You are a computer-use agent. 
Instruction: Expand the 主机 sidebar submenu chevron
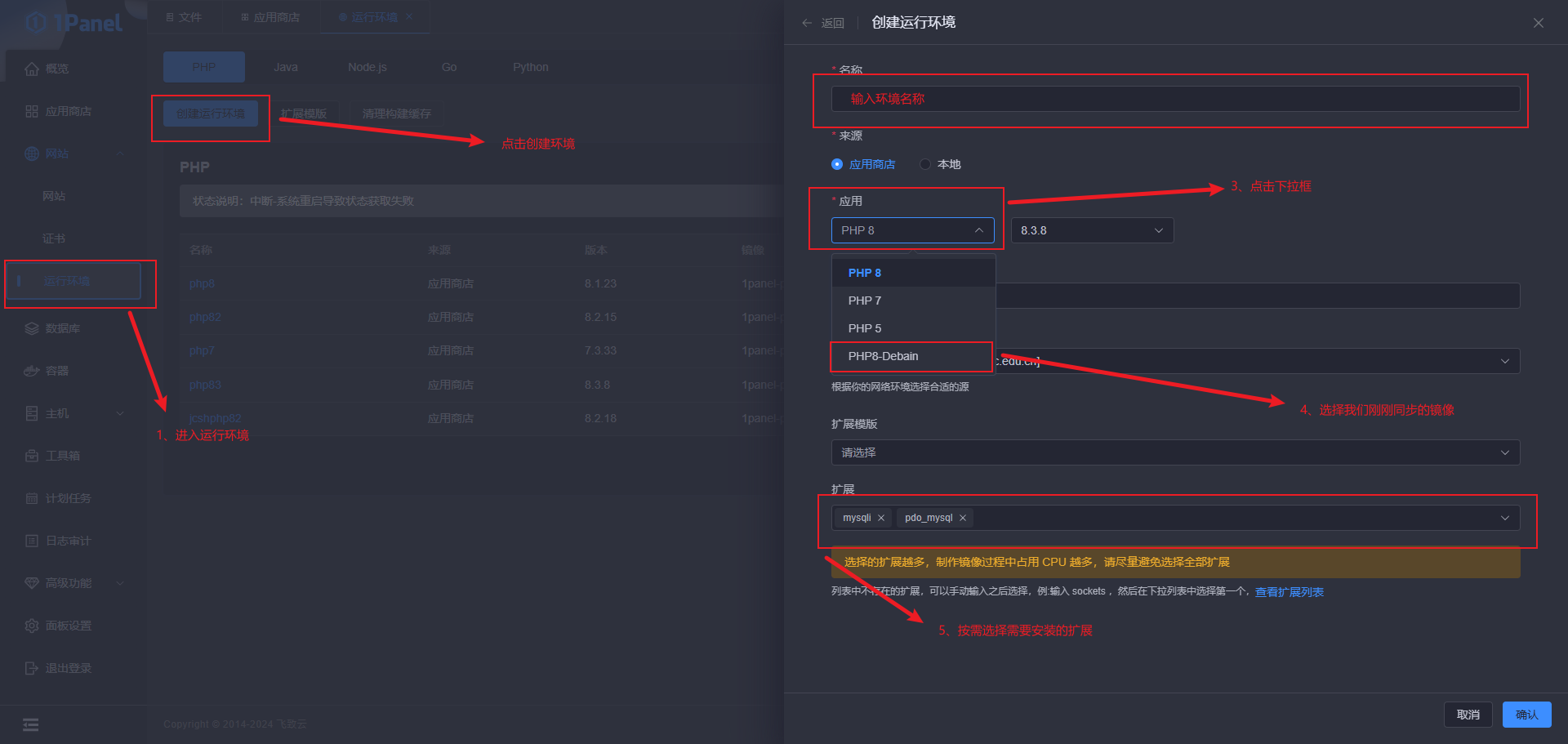tap(120, 413)
